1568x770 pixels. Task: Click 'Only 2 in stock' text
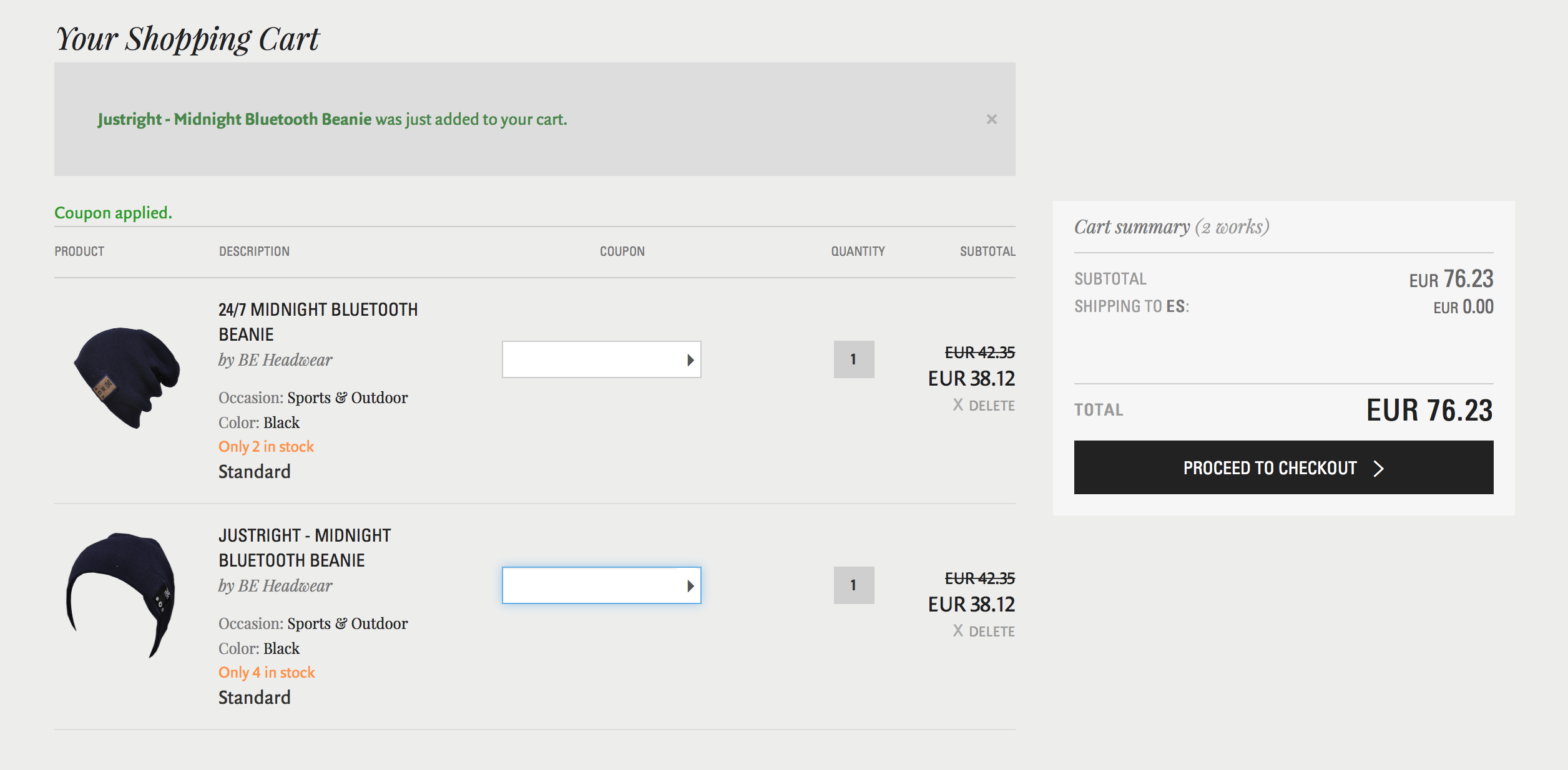[266, 447]
